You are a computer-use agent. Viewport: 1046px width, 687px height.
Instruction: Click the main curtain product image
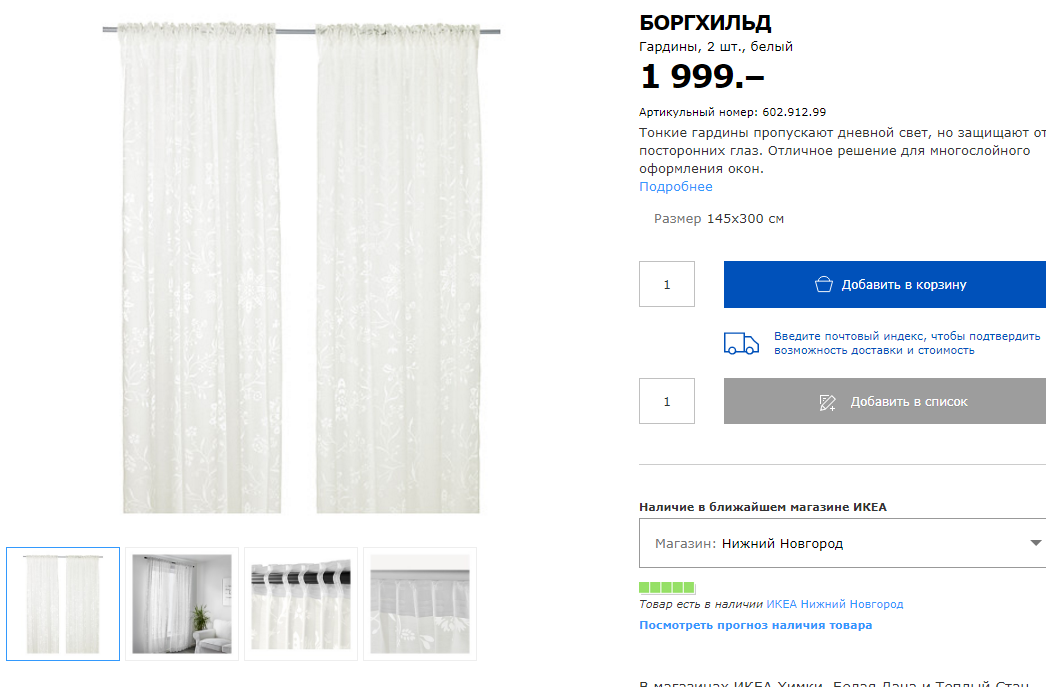[x=301, y=267]
